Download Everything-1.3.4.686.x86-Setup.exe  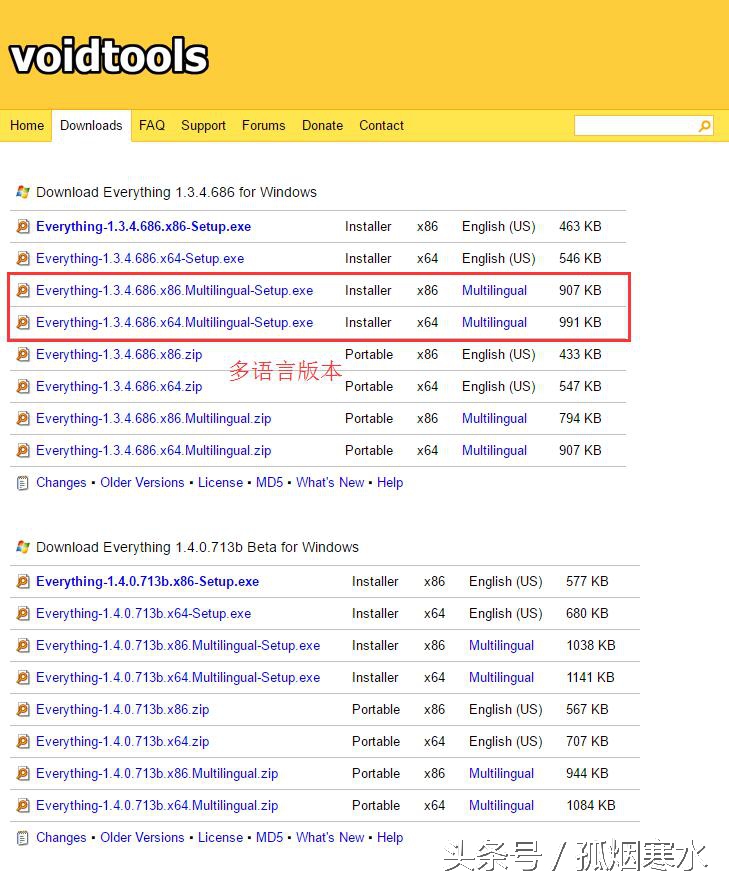[143, 226]
